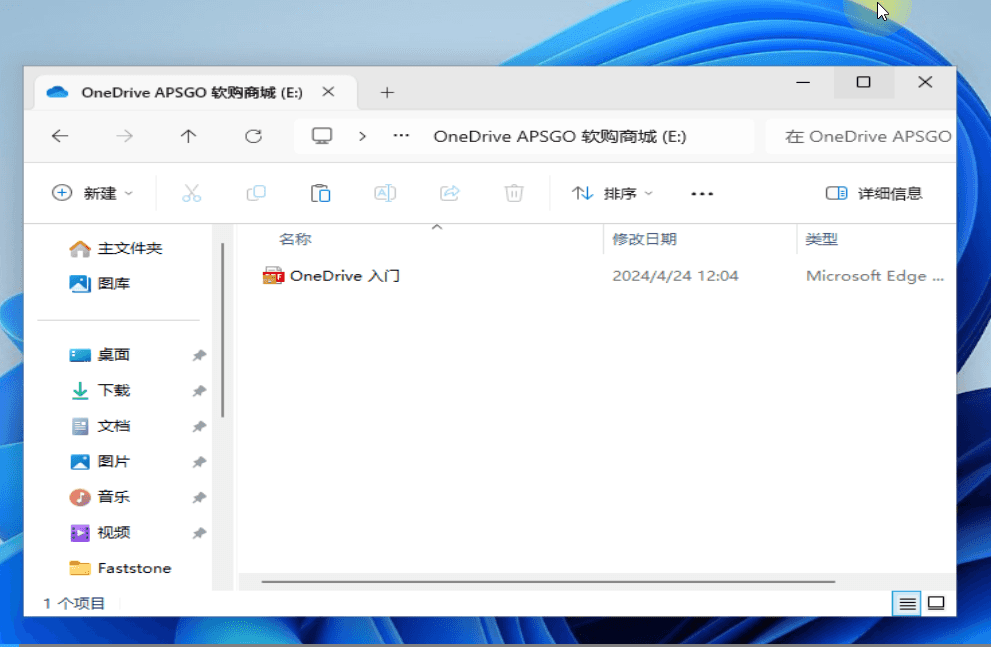This screenshot has height=647, width=991.
Task: Open 下载 in the sidebar
Action: [x=100, y=390]
